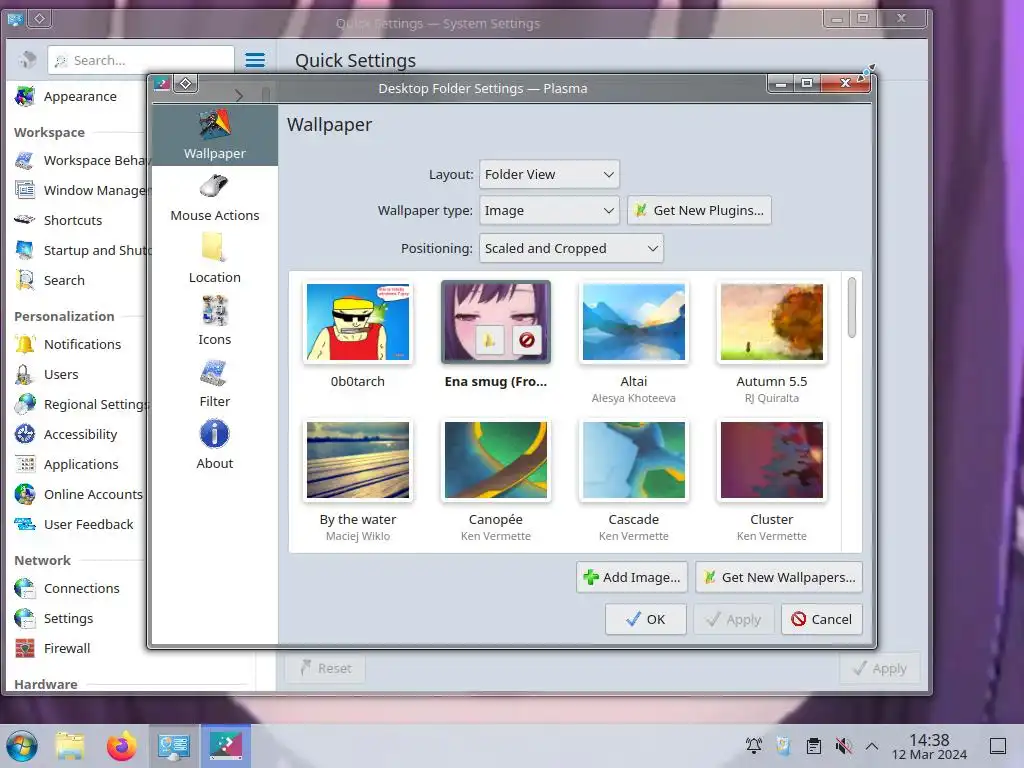Open the clipboard tray icon

click(x=814, y=746)
